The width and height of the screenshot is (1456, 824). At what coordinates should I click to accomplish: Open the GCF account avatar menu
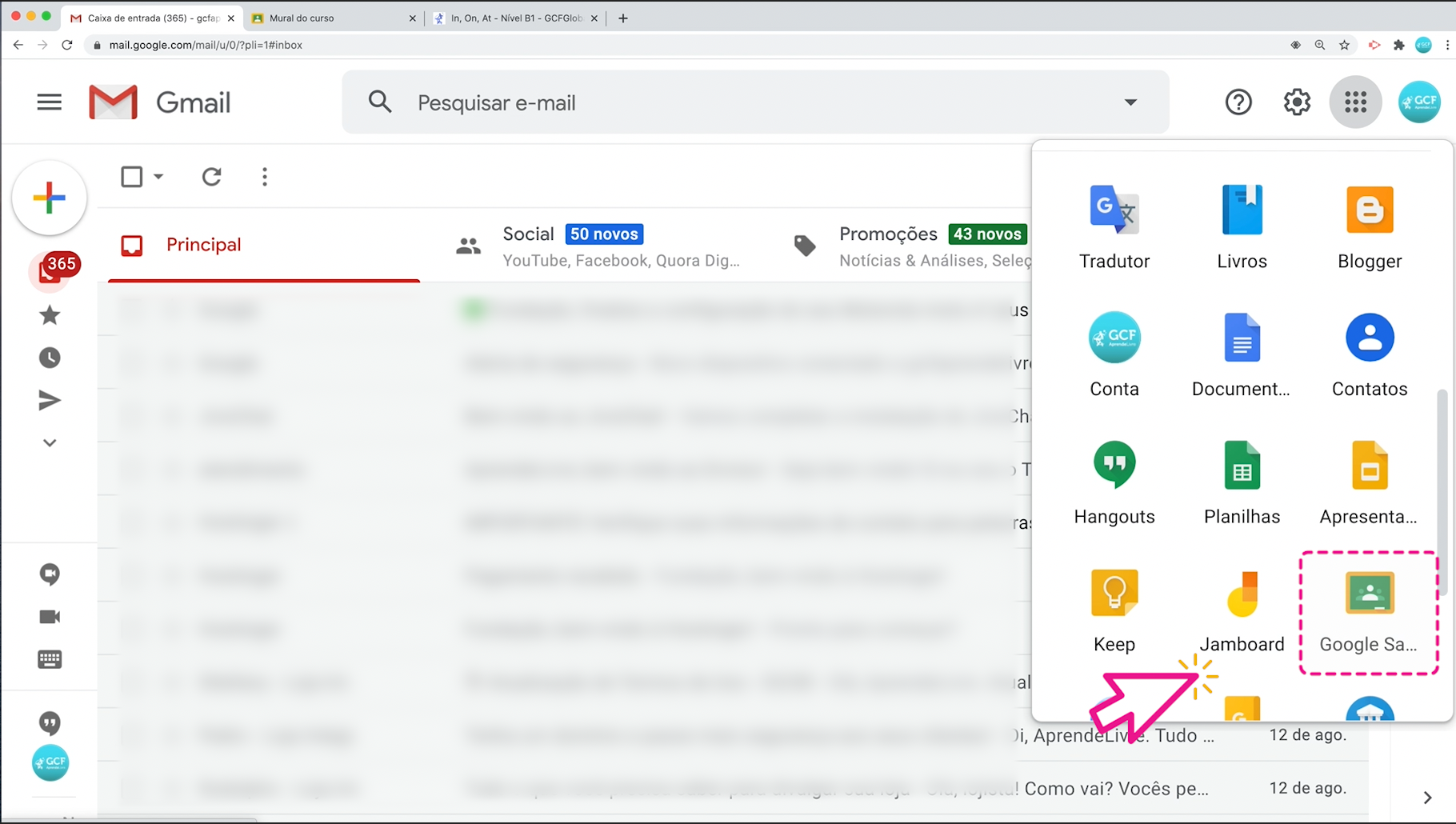point(1419,102)
